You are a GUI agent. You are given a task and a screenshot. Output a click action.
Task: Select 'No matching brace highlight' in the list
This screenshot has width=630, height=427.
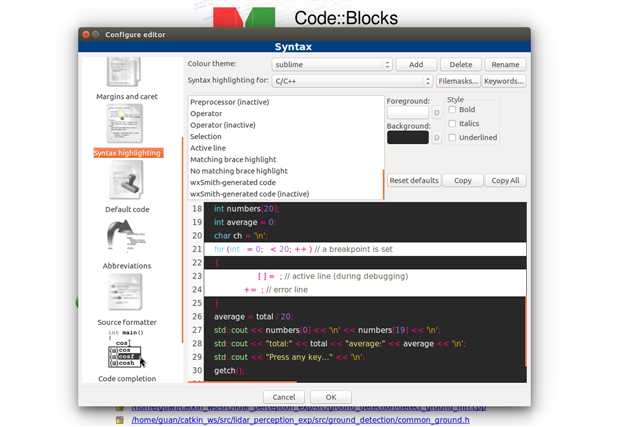tap(285, 171)
